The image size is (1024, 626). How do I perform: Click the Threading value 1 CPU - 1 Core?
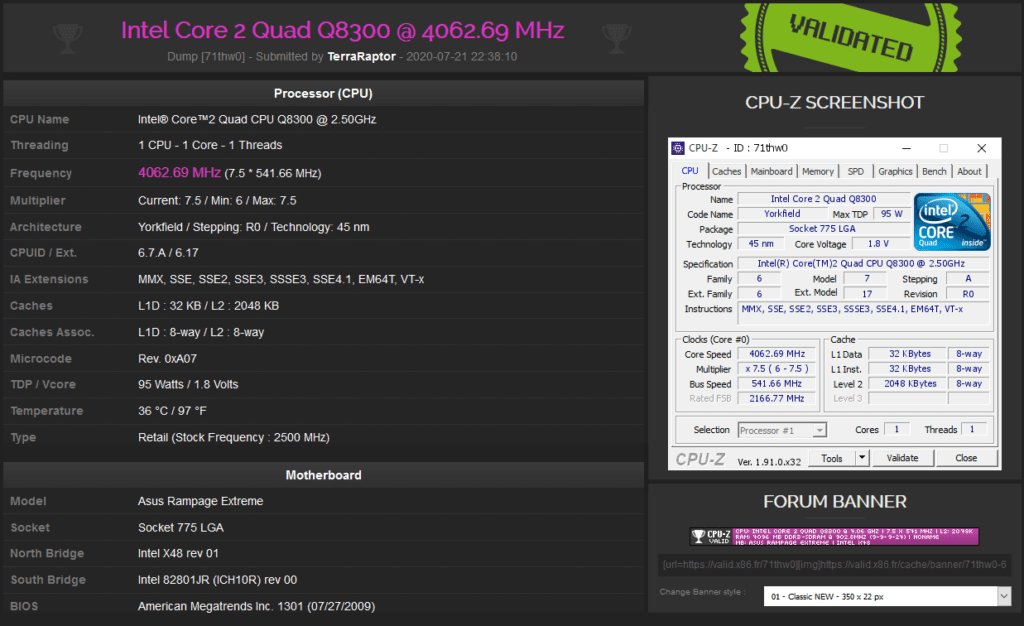click(x=210, y=145)
